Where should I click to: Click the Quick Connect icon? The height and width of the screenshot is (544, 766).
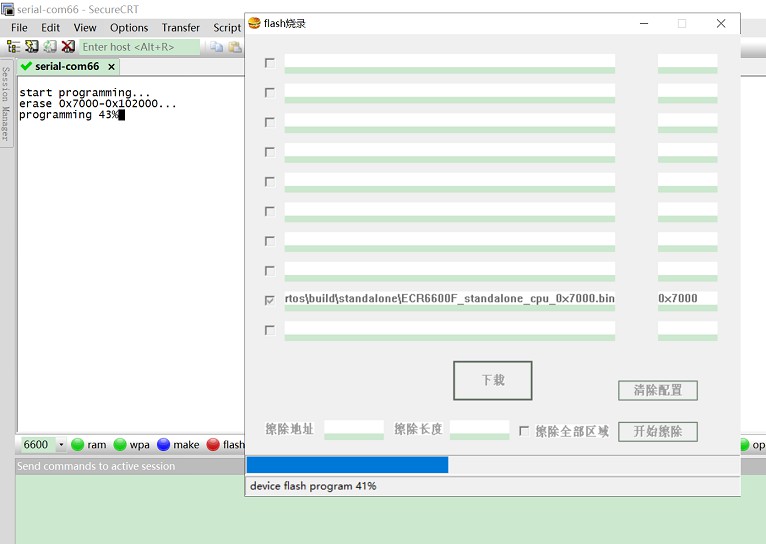[x=32, y=47]
